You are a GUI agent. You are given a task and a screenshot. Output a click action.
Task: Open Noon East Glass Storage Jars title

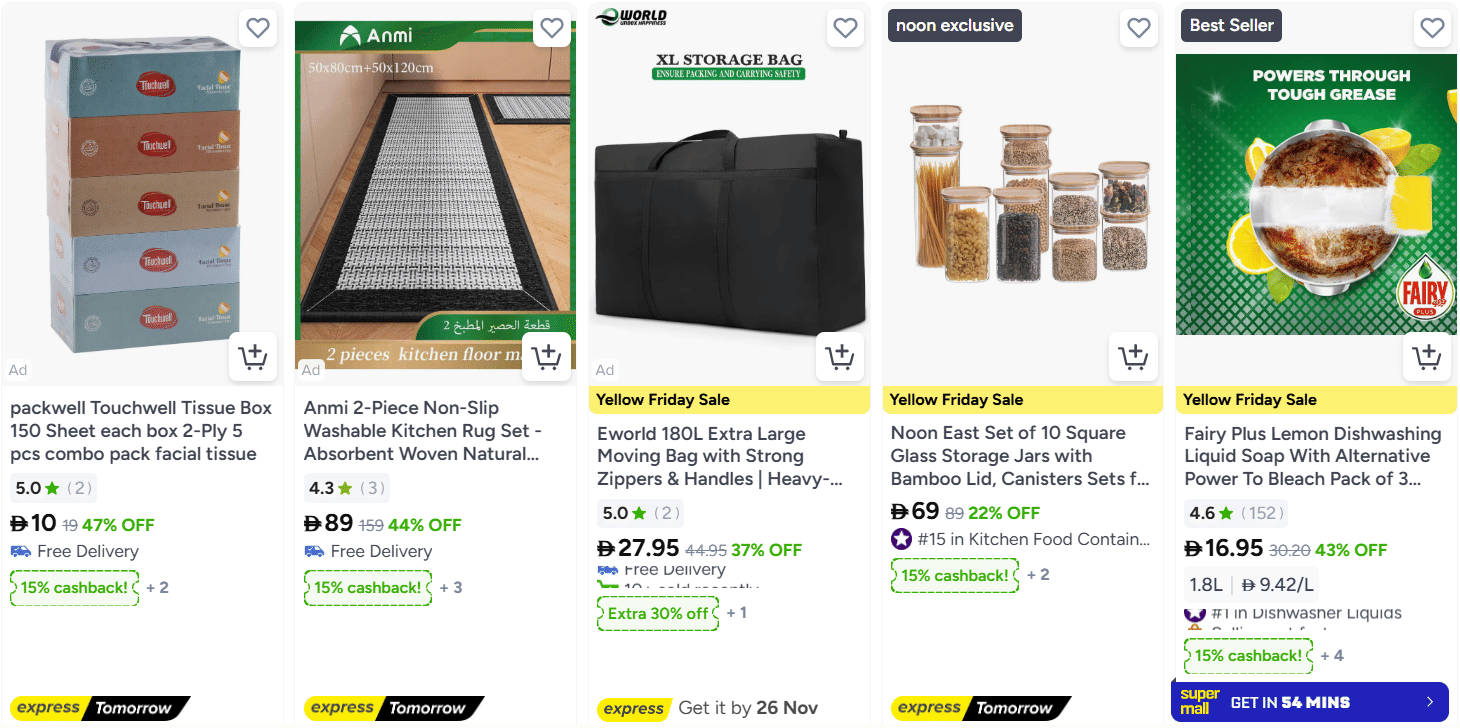pos(1021,456)
